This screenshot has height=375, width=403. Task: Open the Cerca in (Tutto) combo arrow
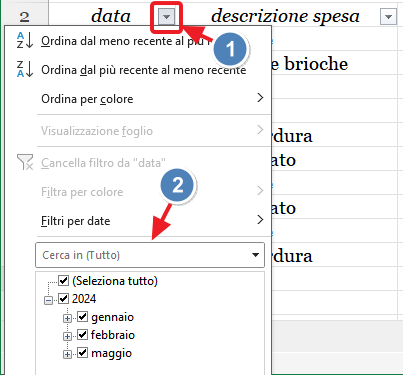coord(256,255)
